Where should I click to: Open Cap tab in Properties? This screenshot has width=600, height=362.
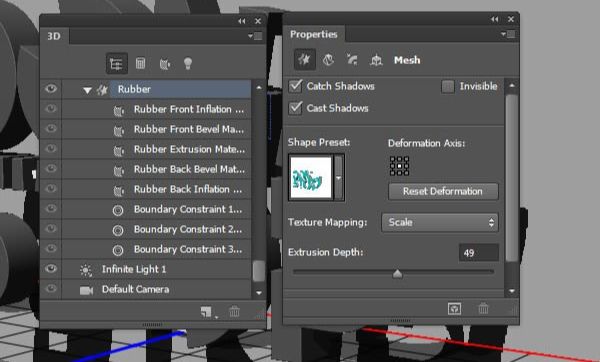pyautogui.click(x=352, y=60)
